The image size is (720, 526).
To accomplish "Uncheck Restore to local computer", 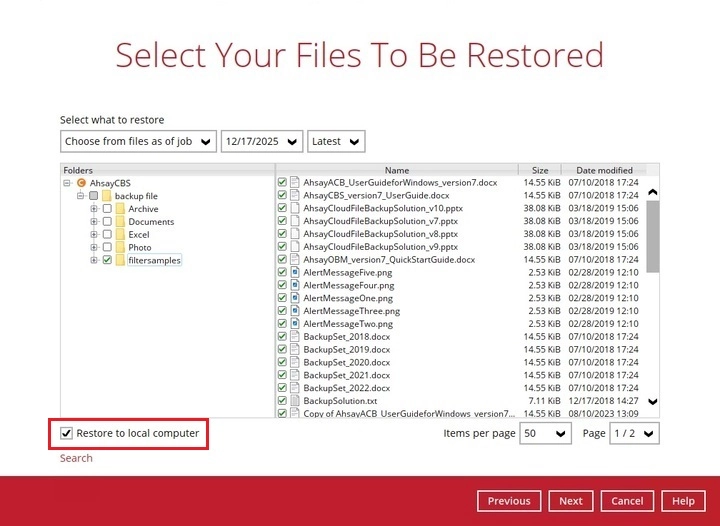I will point(67,433).
